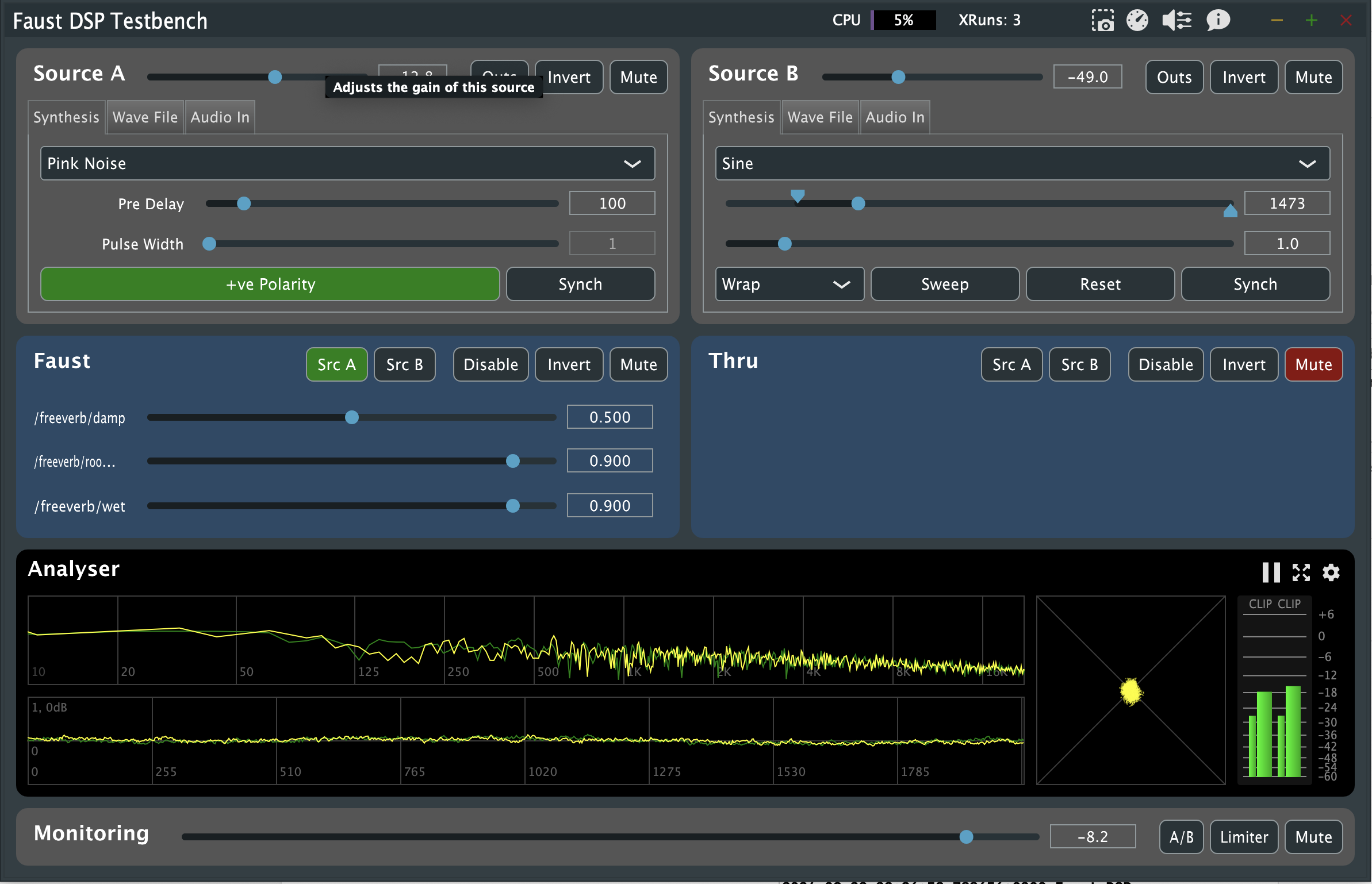The width and height of the screenshot is (1372, 884).
Task: Click the speaker audio settings icon
Action: point(1176,21)
